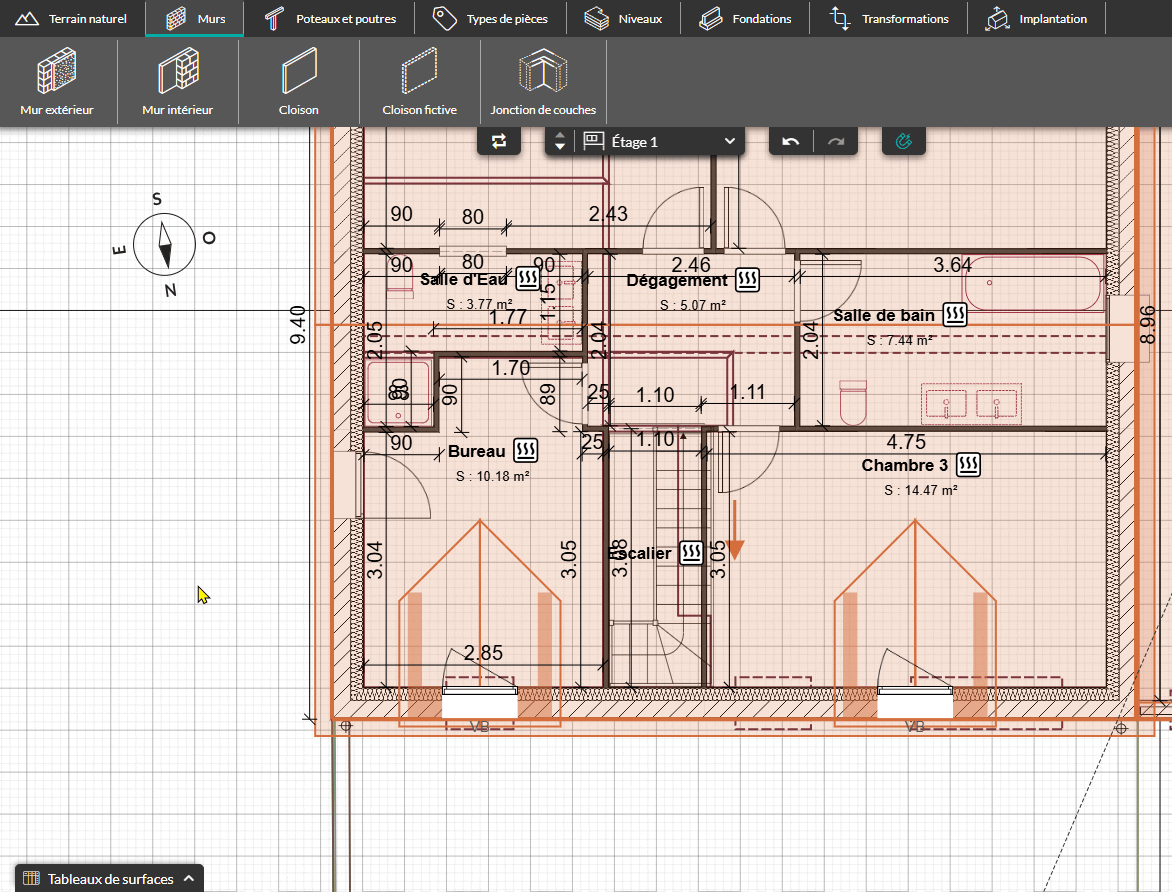This screenshot has height=892, width=1172.
Task: Click the S : 10.18 m² surface text
Action: pyautogui.click(x=493, y=476)
